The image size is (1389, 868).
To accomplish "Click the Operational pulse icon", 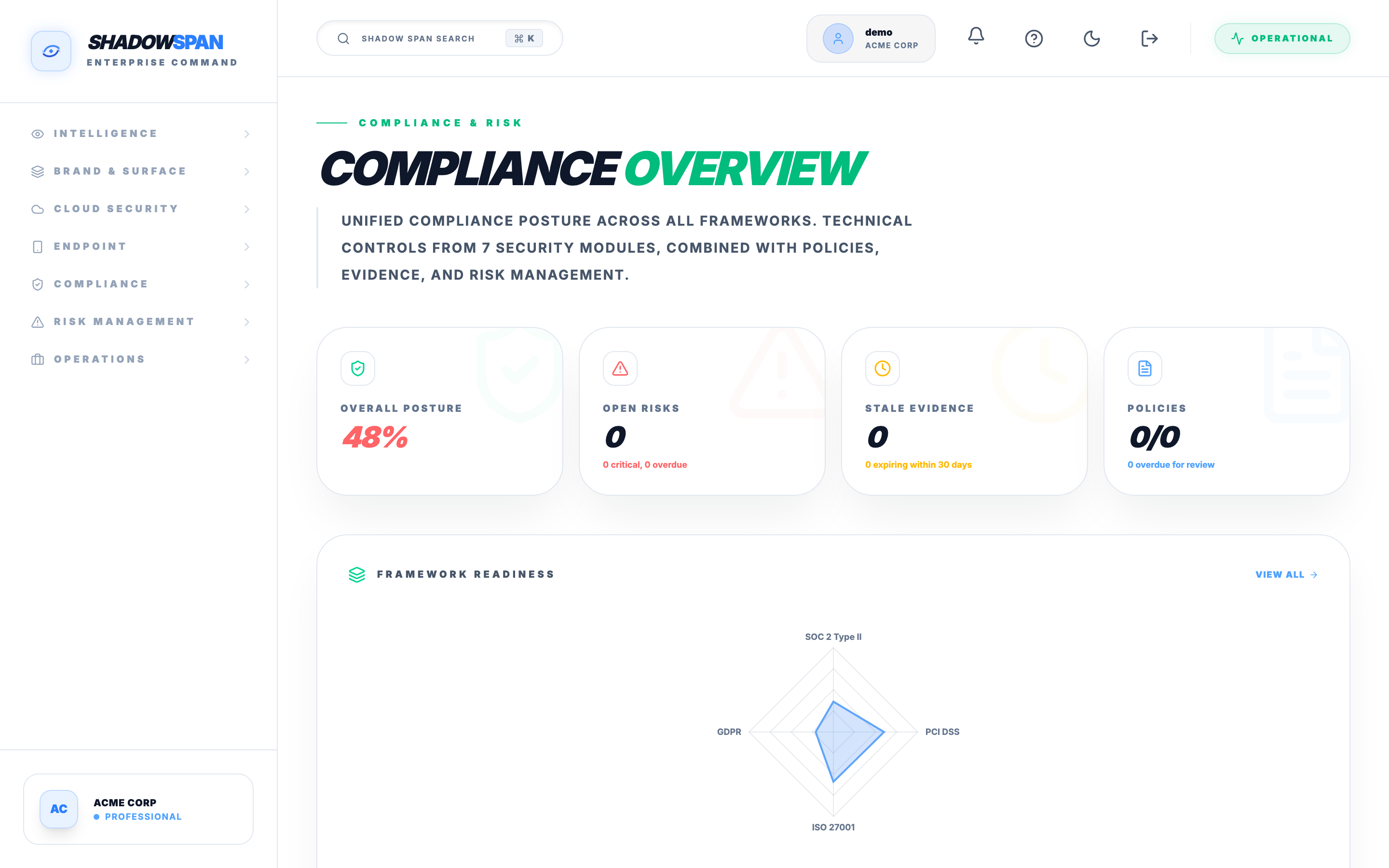I will coord(1238,39).
